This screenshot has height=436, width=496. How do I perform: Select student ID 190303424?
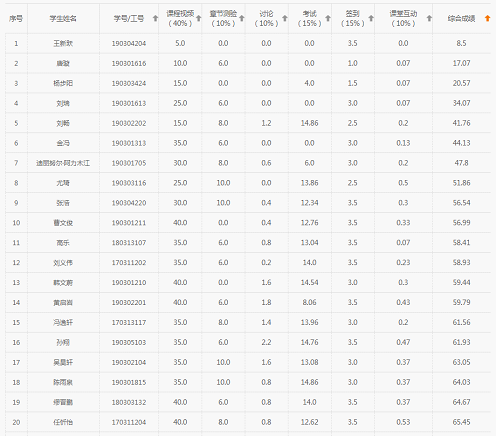129,83
